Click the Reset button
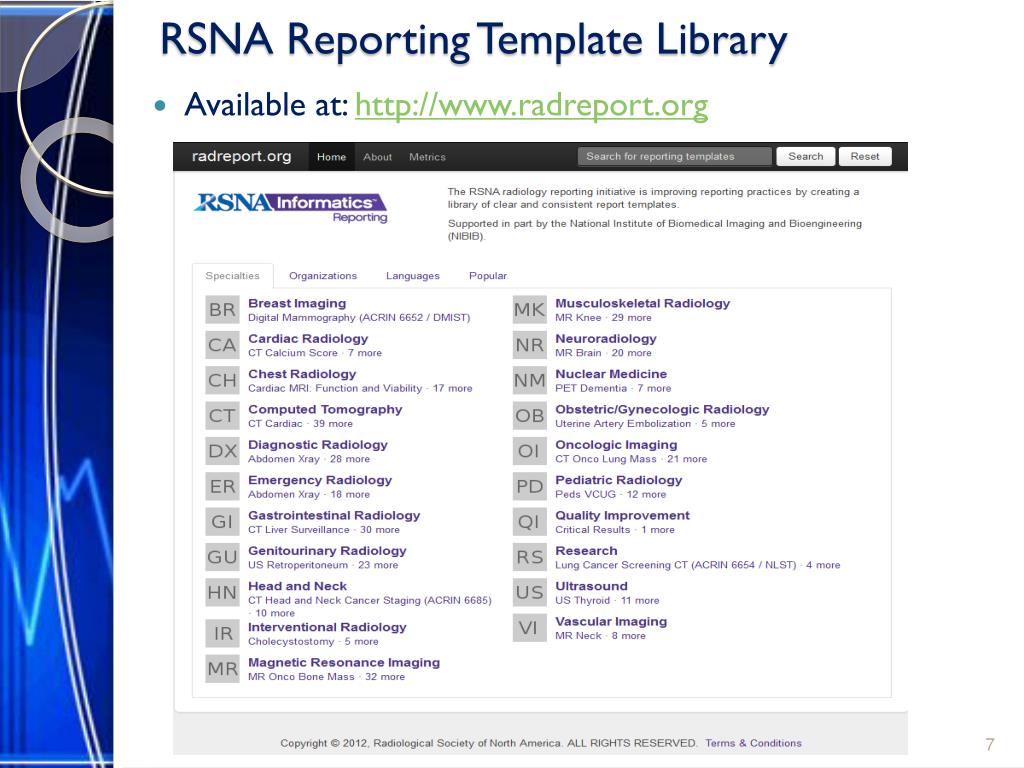1024x768 pixels. (x=865, y=156)
